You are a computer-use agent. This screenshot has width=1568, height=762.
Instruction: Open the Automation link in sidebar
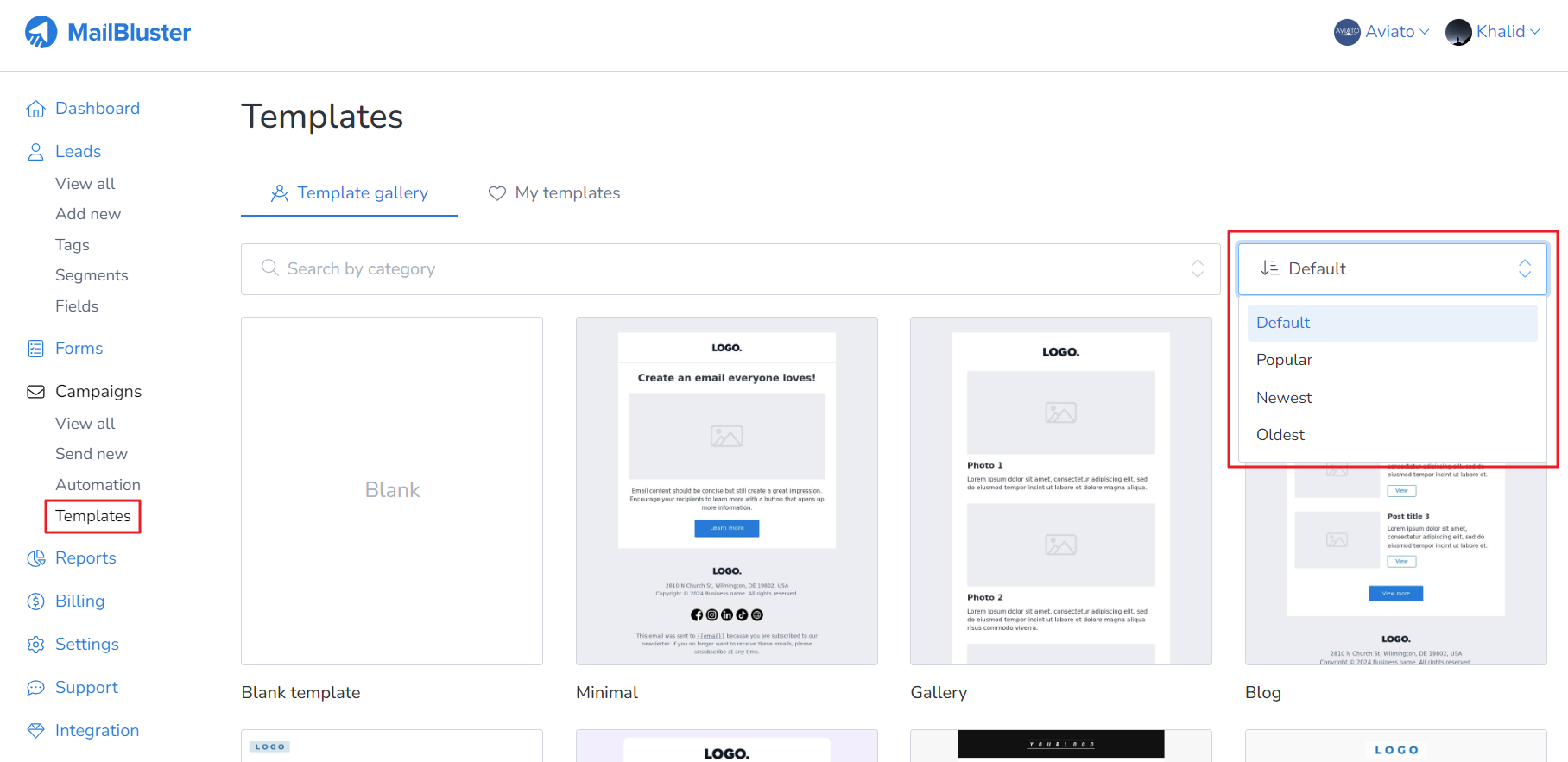click(98, 485)
